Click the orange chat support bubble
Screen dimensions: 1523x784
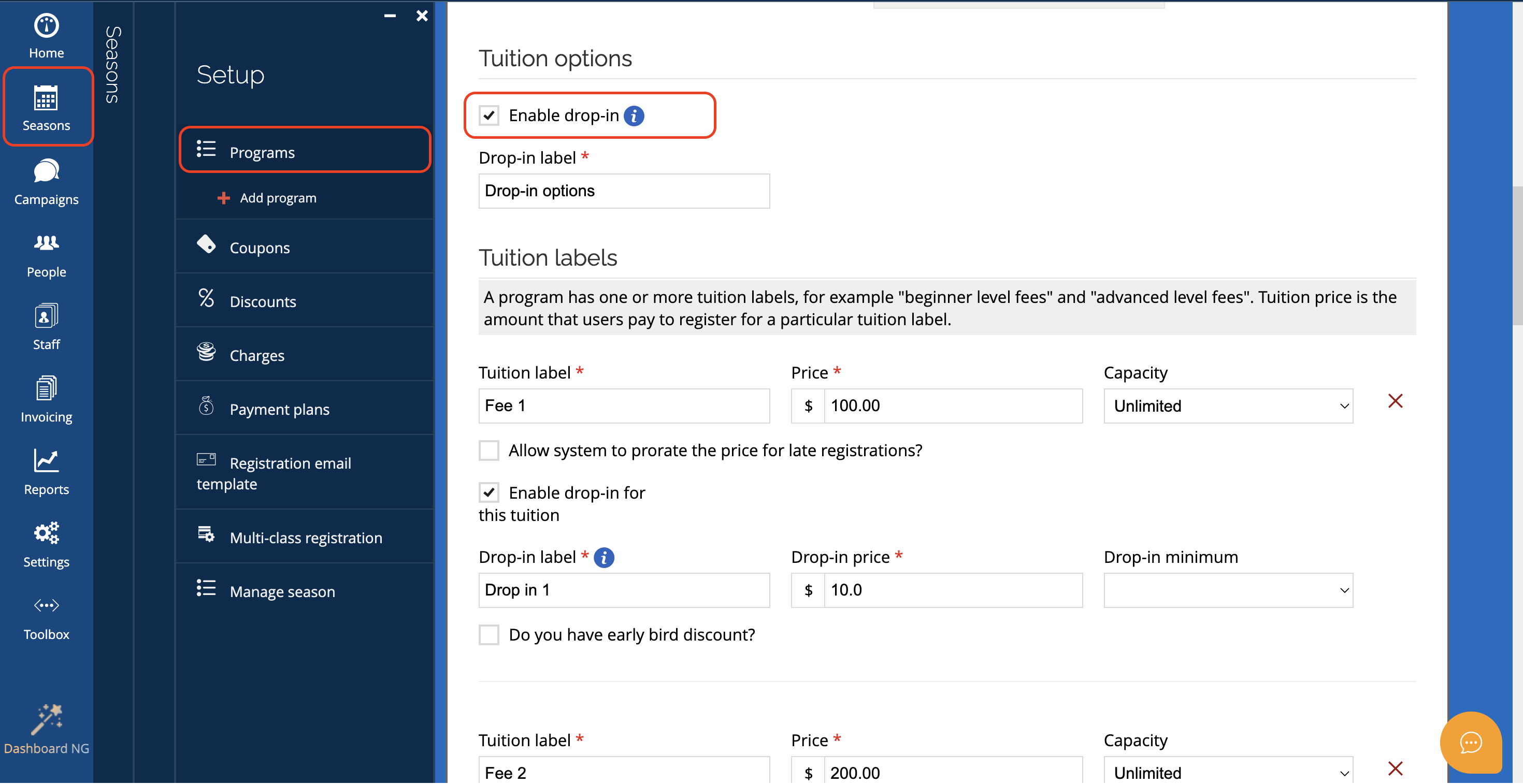1470,742
